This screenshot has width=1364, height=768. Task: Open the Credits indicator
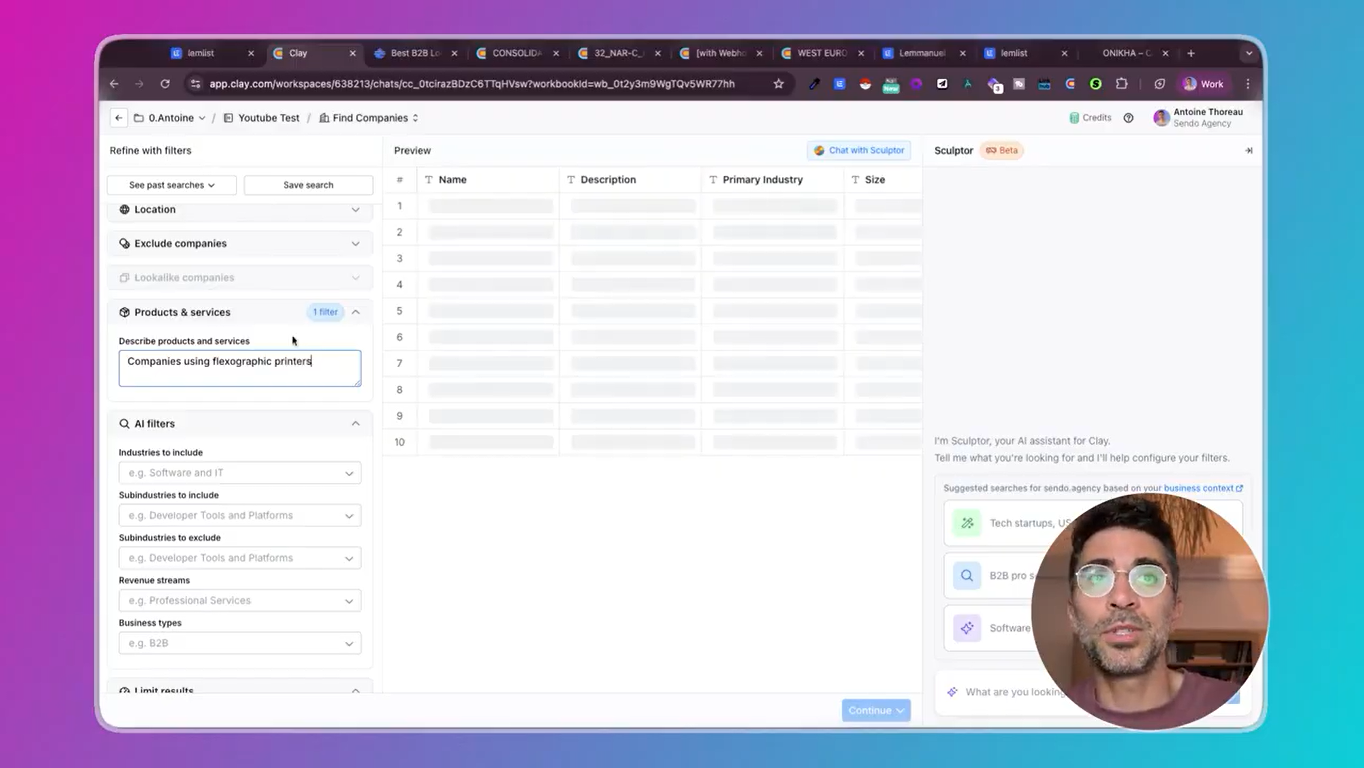click(x=1090, y=118)
